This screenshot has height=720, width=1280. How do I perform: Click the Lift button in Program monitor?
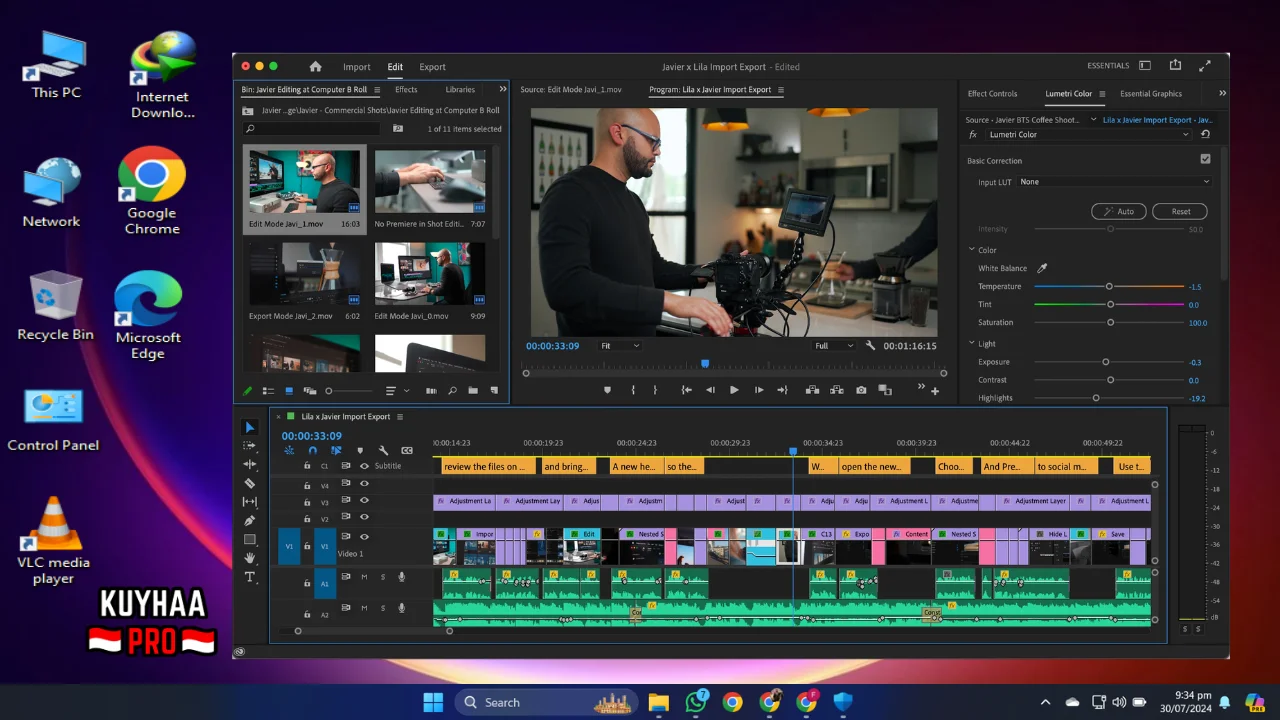(x=812, y=390)
